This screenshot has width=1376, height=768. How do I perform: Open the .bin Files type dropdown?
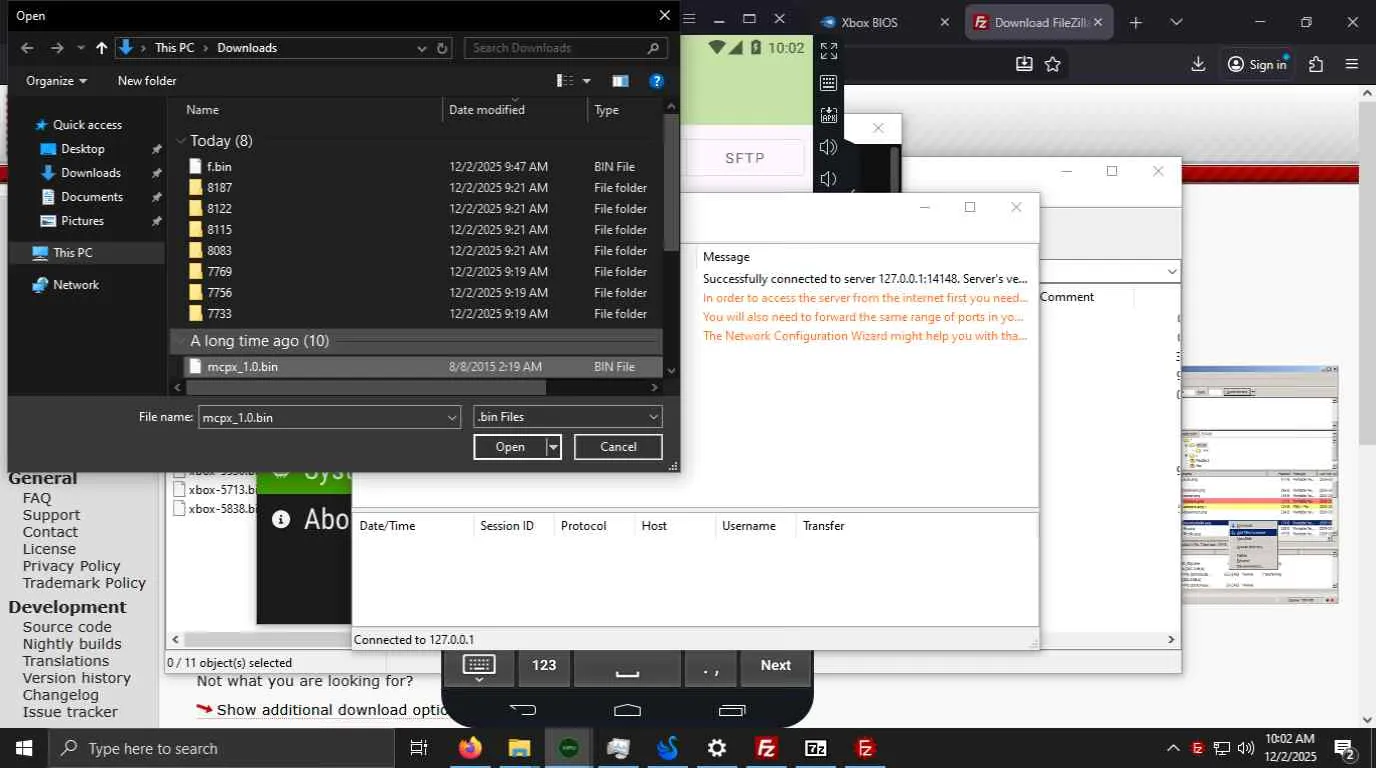pyautogui.click(x=567, y=417)
